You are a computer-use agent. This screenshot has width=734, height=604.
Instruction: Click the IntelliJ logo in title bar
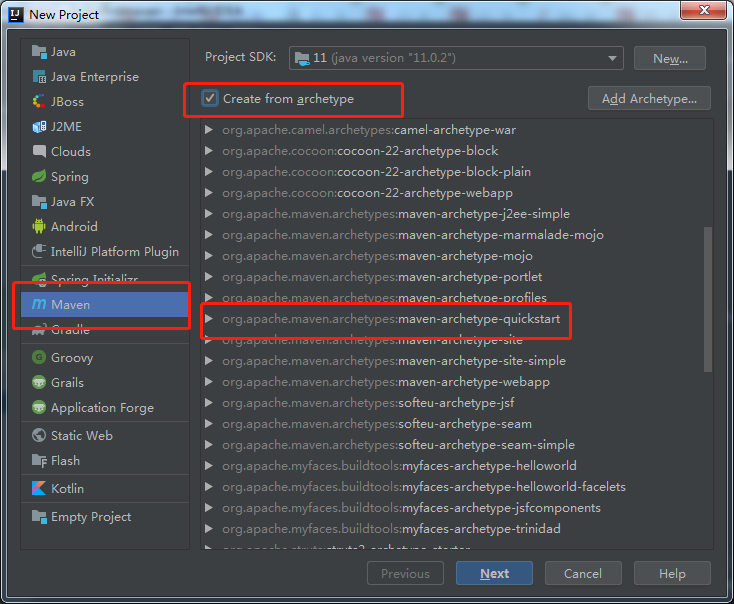click(x=15, y=15)
